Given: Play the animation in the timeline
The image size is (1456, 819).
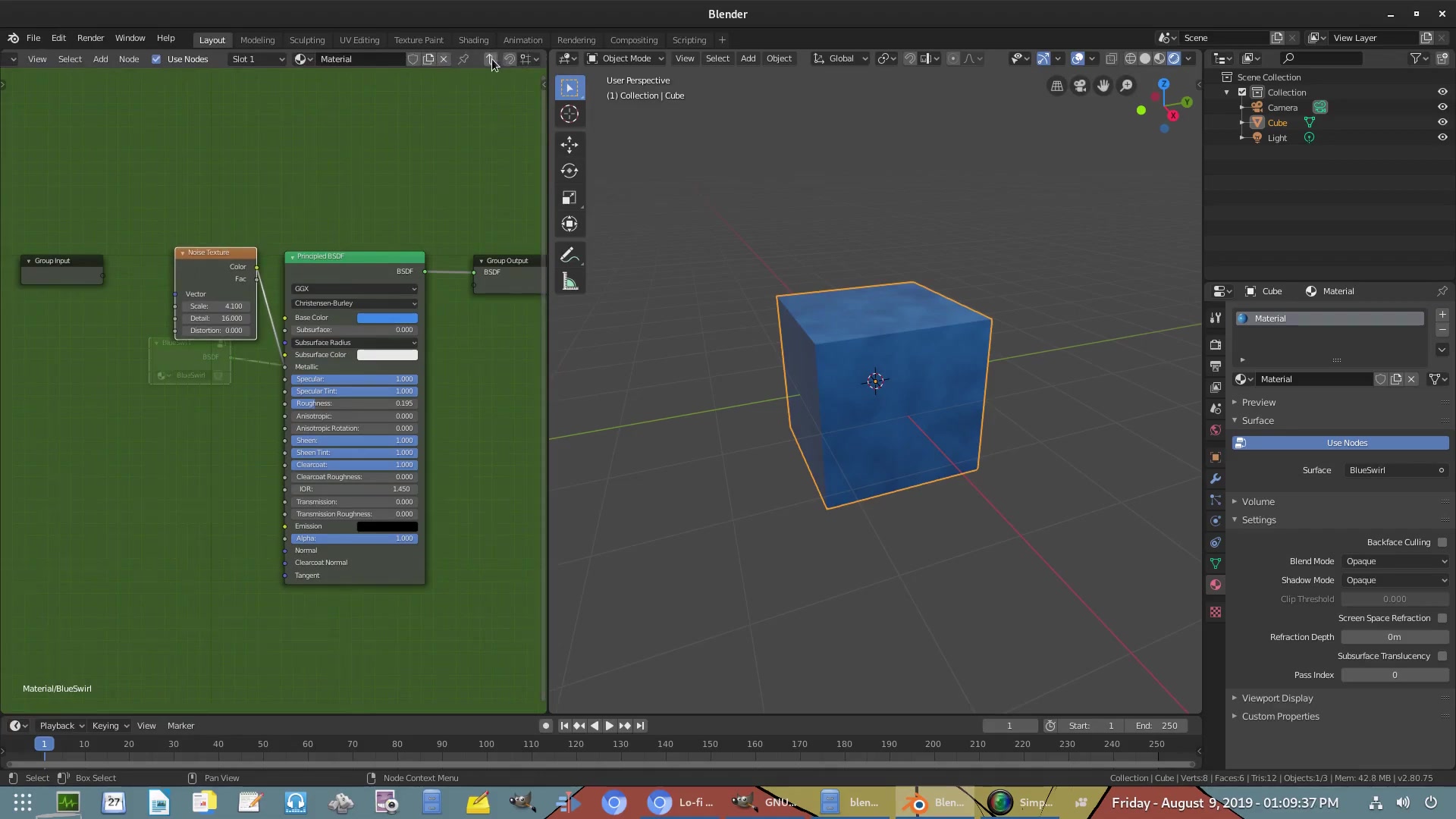Looking at the screenshot, I should (610, 726).
